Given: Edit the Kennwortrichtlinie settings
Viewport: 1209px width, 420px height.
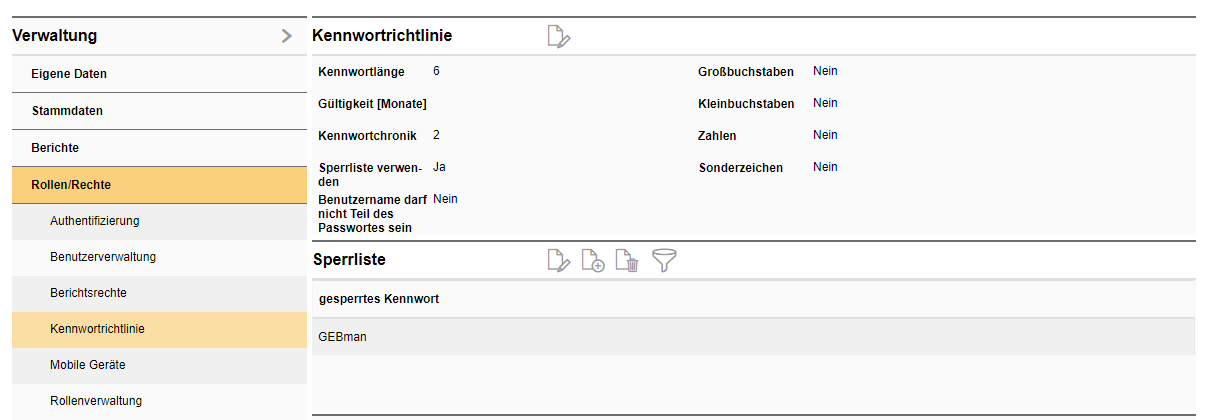Looking at the screenshot, I should pyautogui.click(x=559, y=37).
